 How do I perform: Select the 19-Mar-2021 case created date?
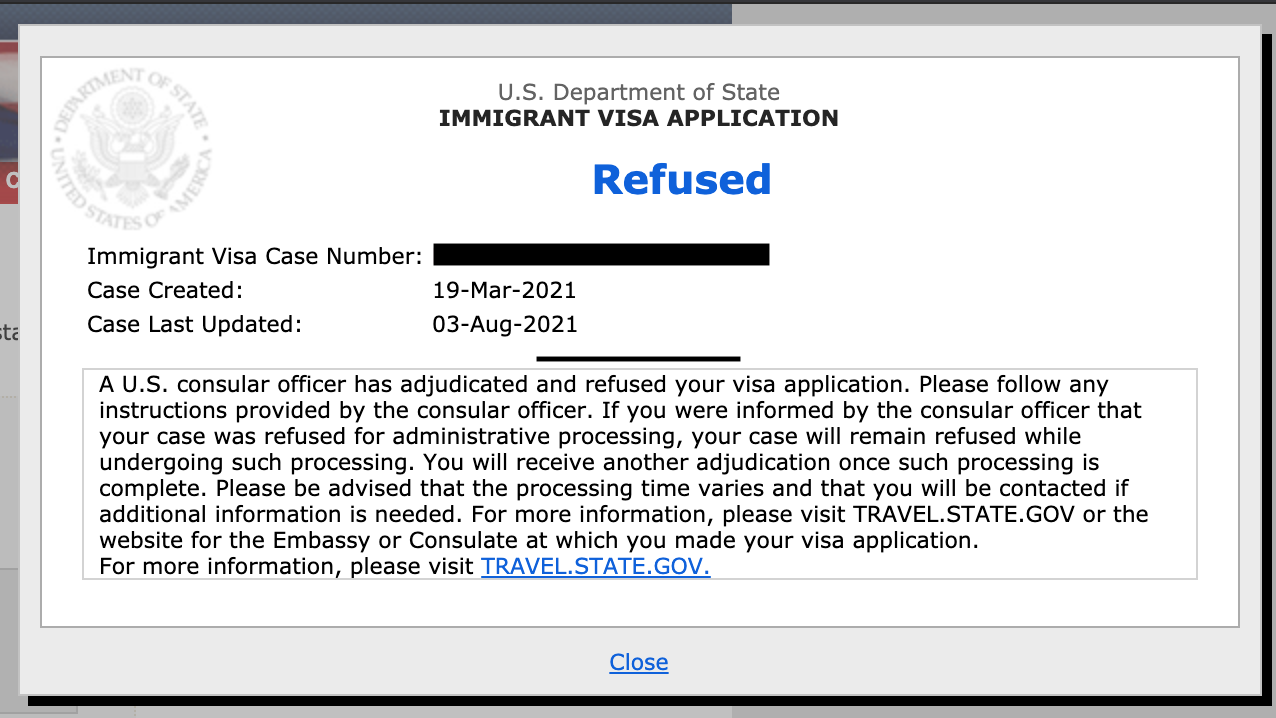tap(504, 291)
